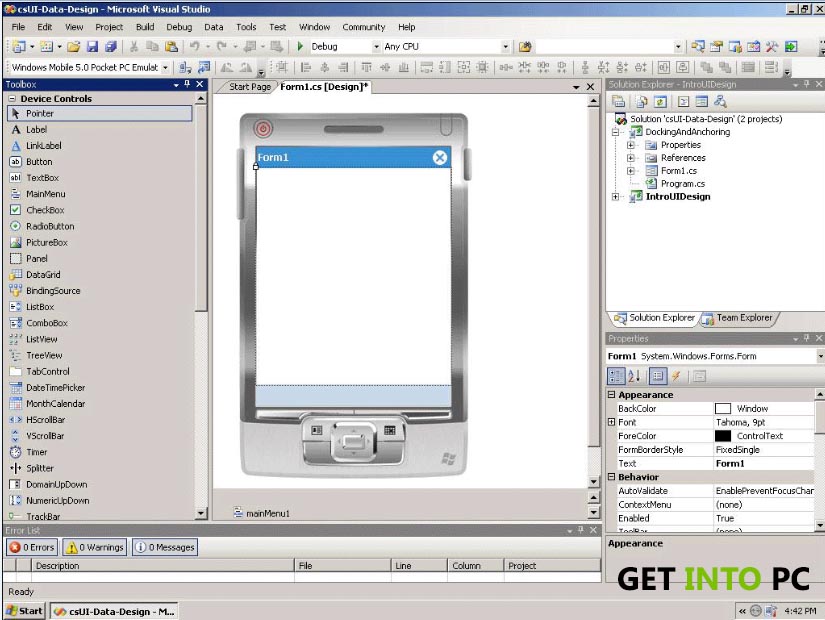Image resolution: width=825 pixels, height=620 pixels.
Task: Collapse the Device Controls group
Action: click(12, 98)
